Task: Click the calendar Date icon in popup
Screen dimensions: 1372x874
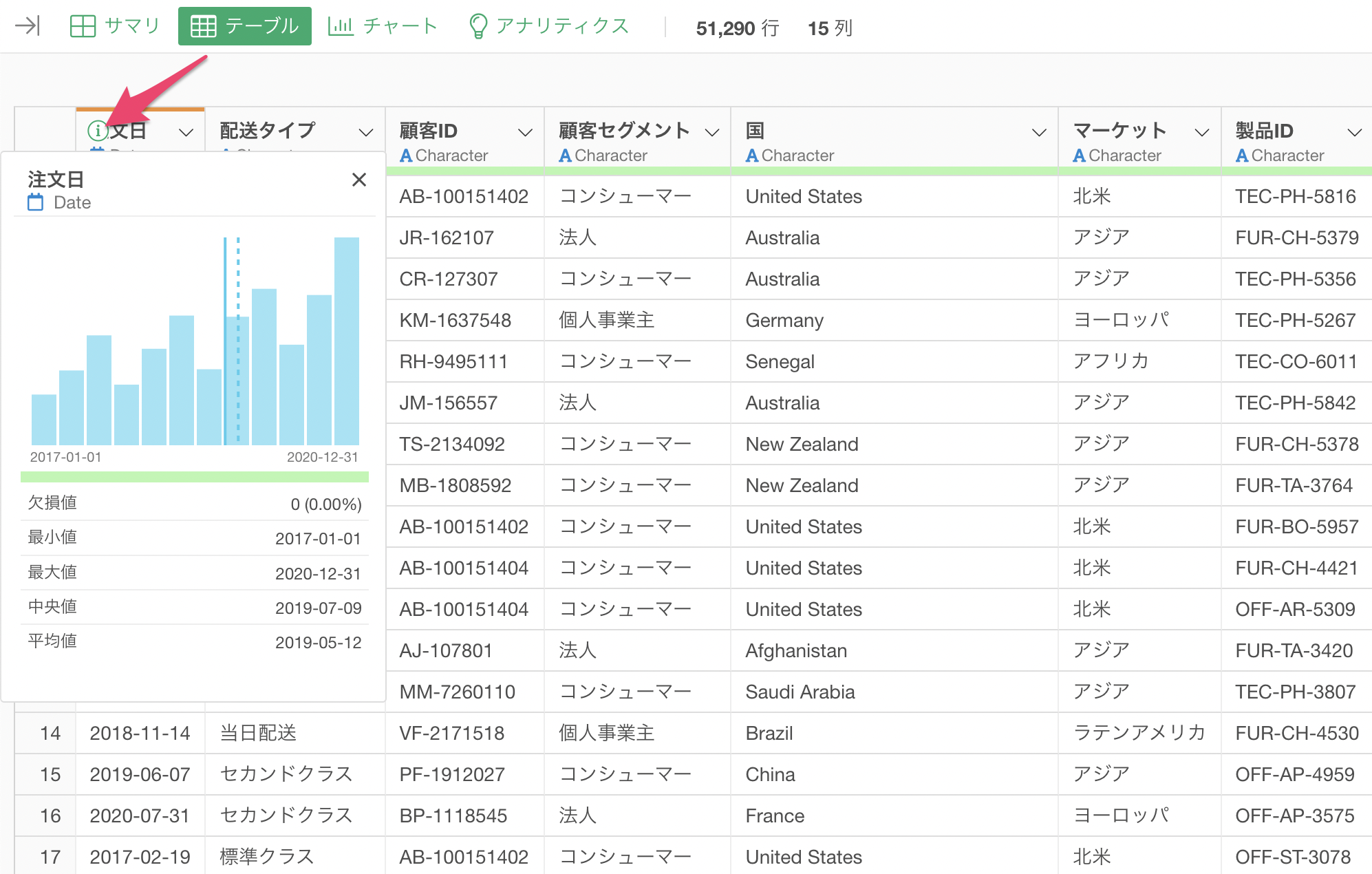Action: [36, 202]
